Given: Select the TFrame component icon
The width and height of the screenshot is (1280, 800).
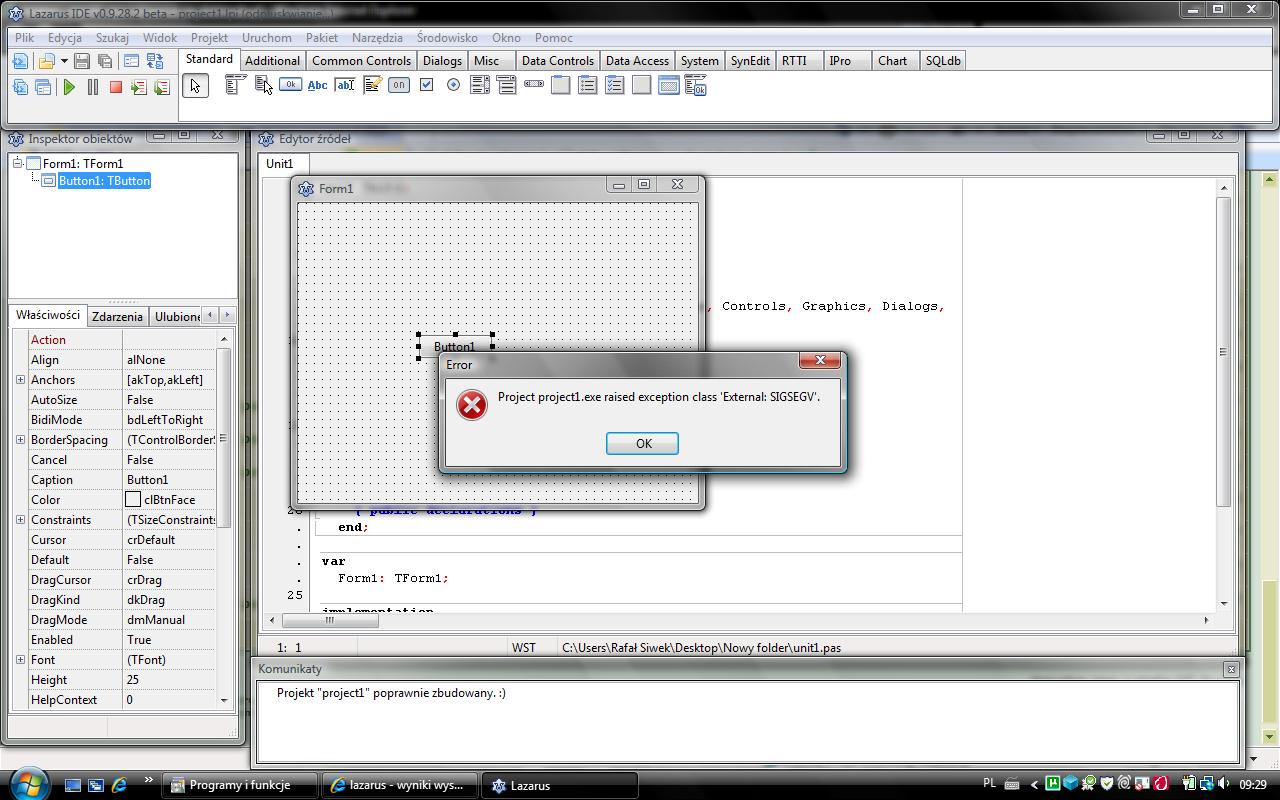Looking at the screenshot, I should [x=669, y=85].
